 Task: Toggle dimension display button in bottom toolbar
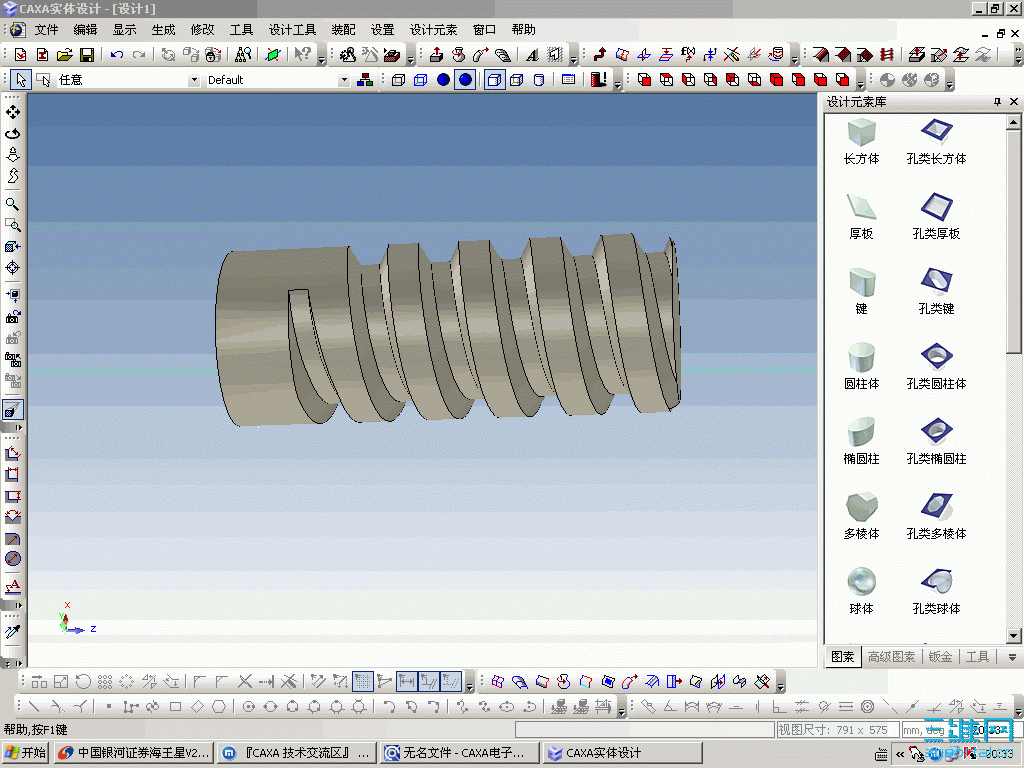(406, 682)
